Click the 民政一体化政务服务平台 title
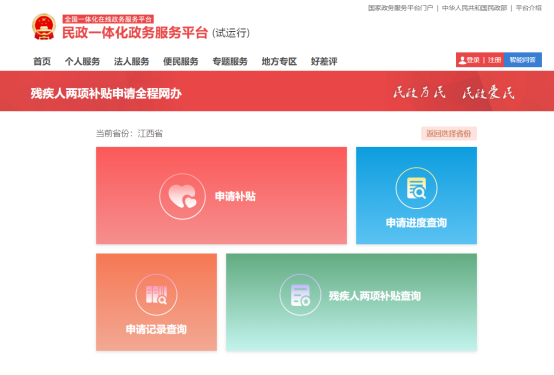The image size is (554, 375). point(135,33)
